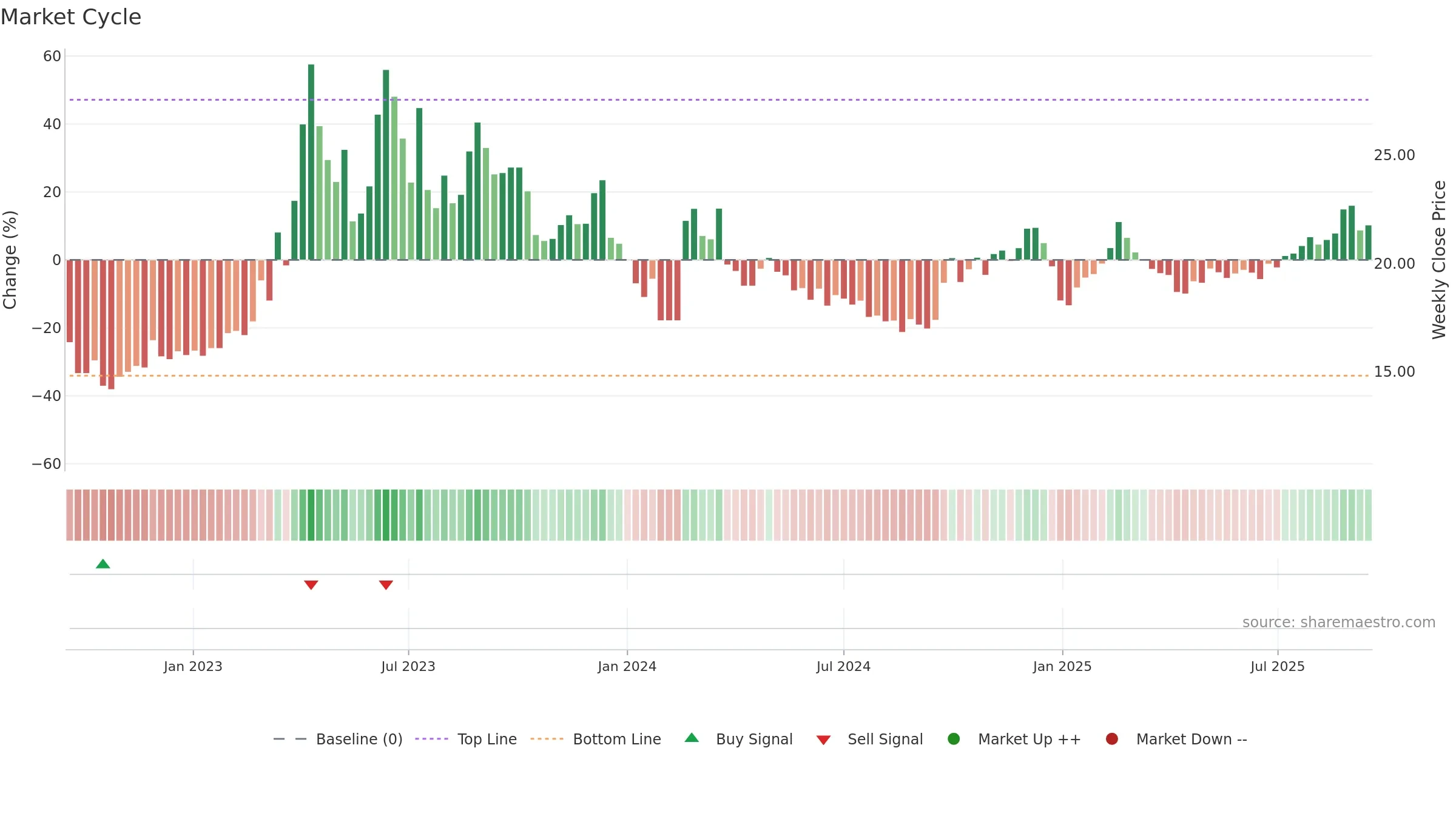Click the 60 tick on Change axis
This screenshot has height=819, width=1456.
[x=52, y=56]
